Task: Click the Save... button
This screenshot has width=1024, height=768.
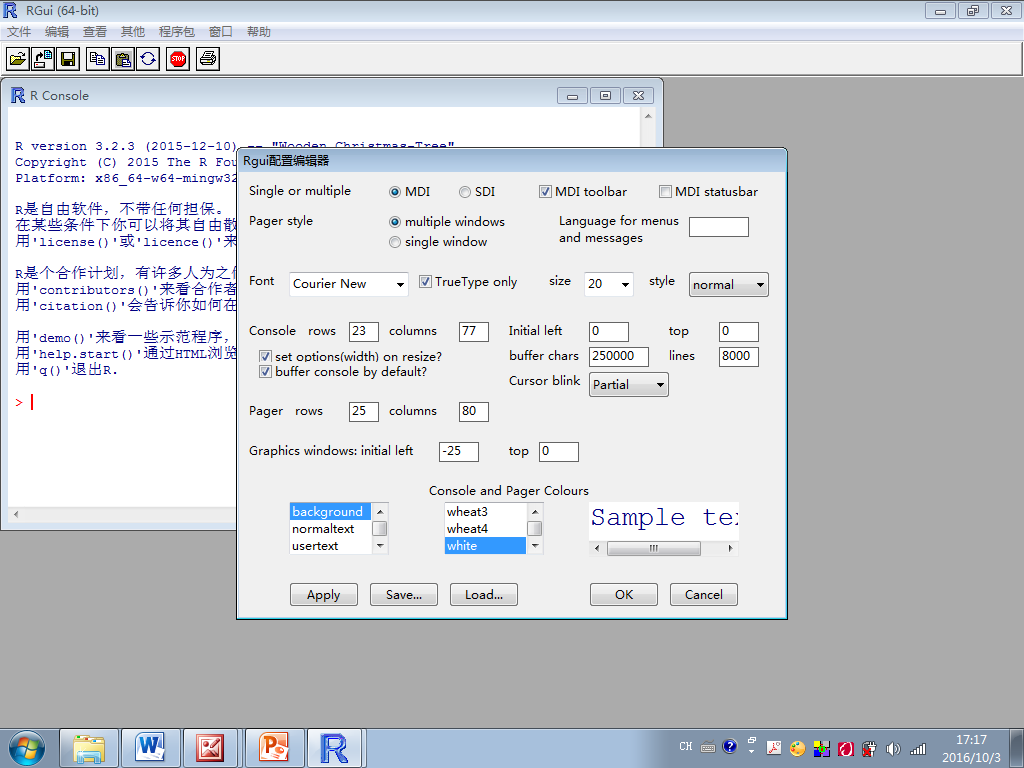Action: point(404,595)
